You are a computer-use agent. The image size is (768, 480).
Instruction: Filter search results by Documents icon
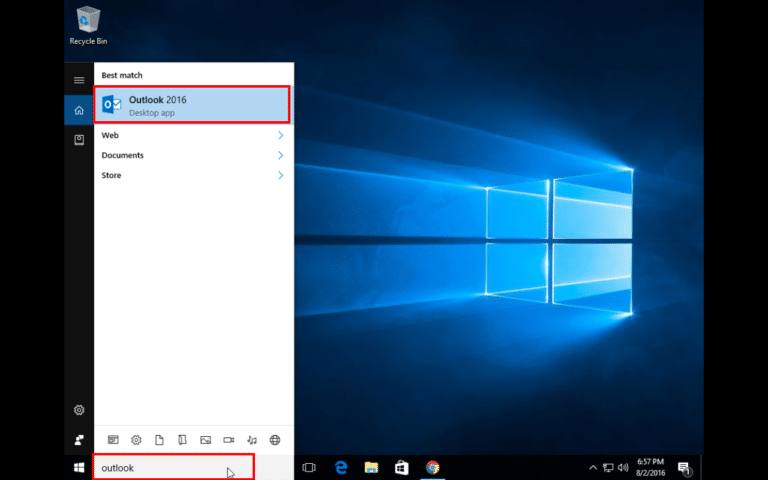[159, 440]
